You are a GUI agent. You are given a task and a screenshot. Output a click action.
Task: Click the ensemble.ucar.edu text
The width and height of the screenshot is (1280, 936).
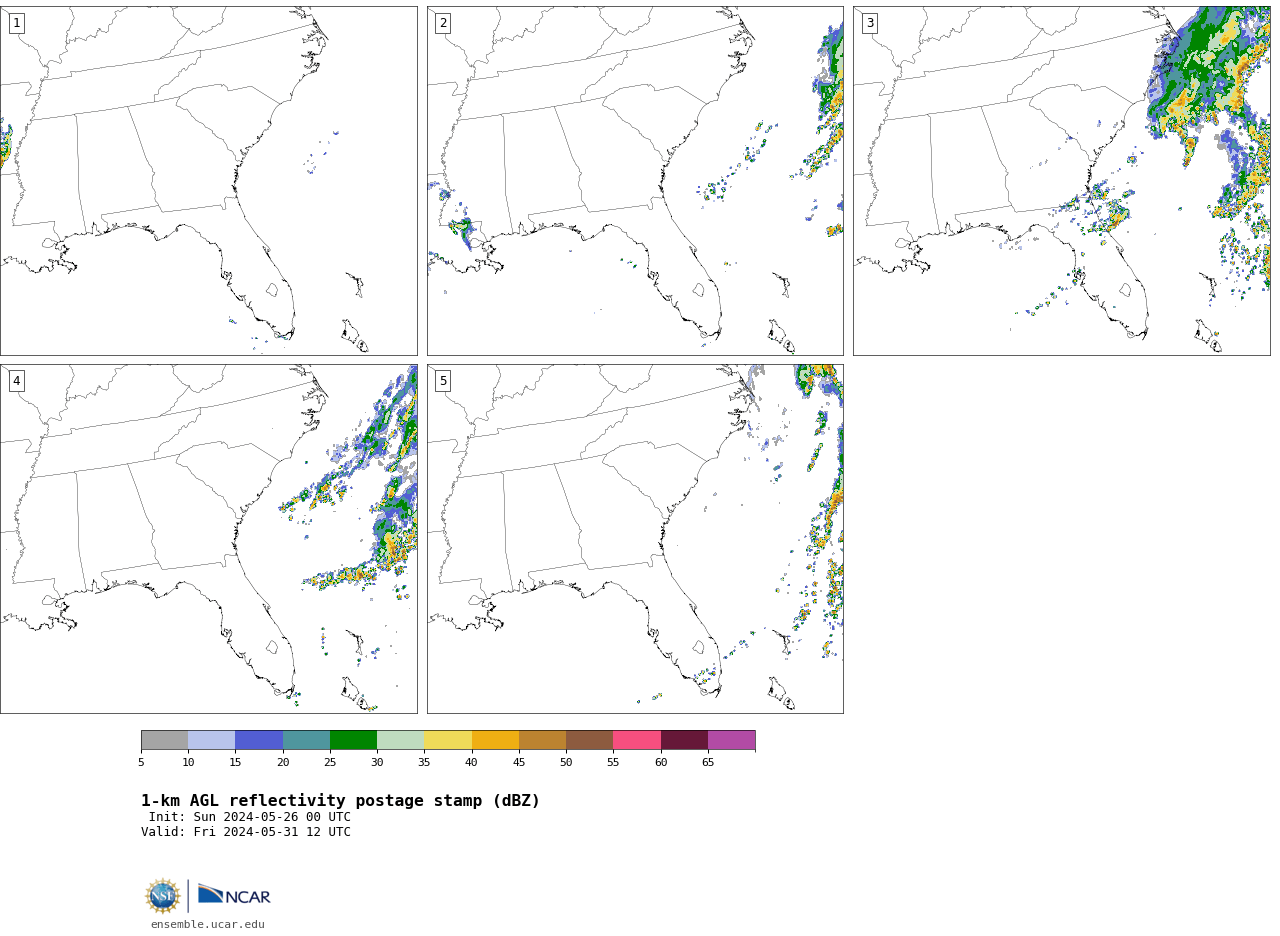point(208,924)
